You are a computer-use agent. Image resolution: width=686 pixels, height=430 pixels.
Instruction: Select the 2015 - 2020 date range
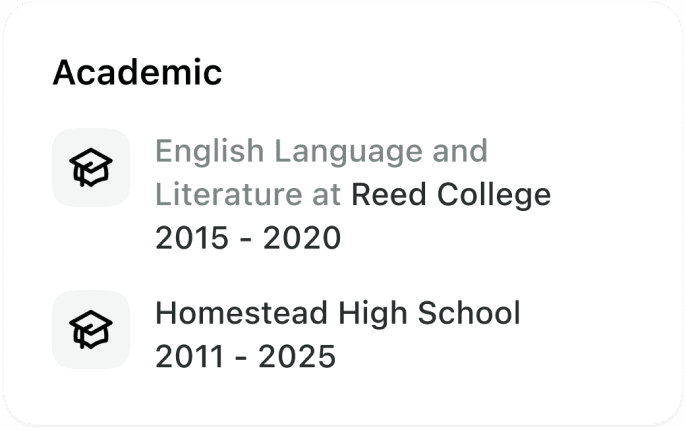248,238
